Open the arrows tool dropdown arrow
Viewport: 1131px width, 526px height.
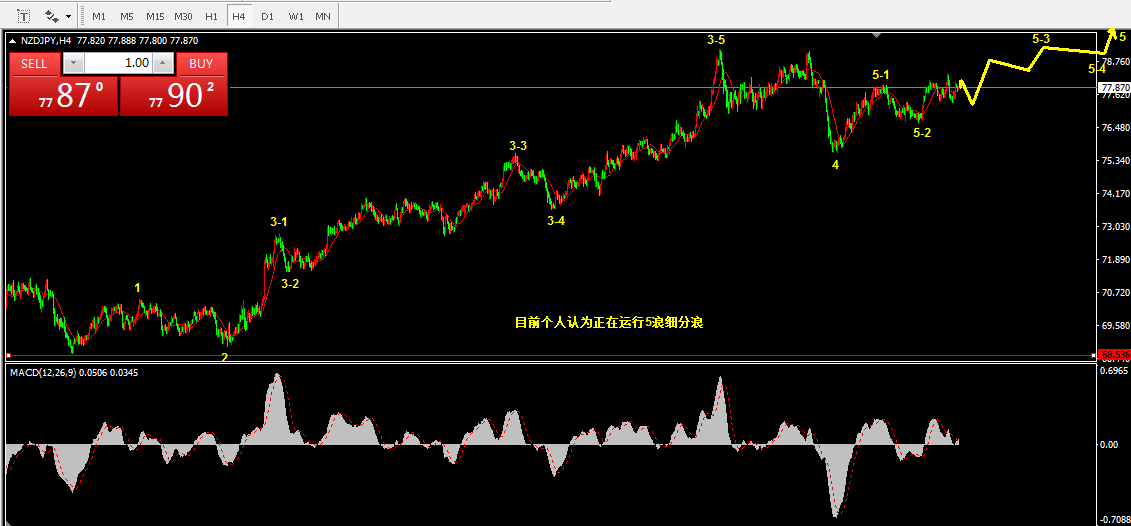click(69, 16)
